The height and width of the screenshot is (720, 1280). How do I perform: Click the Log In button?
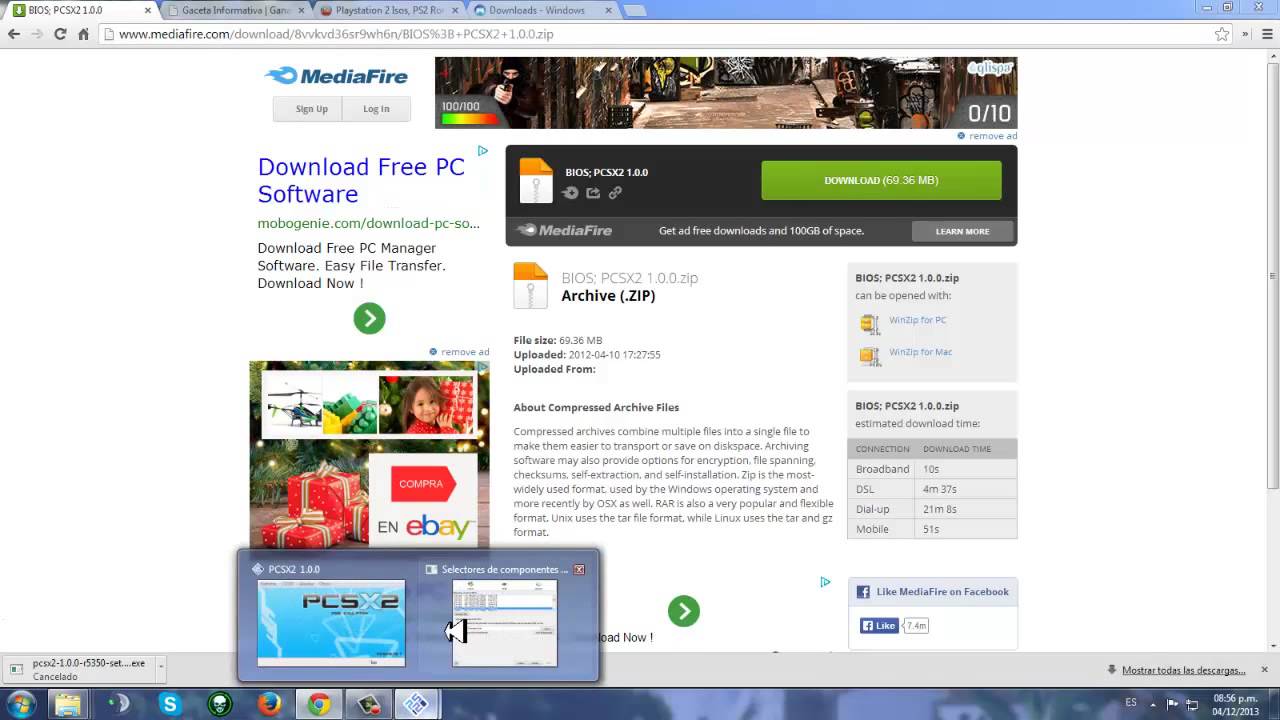376,109
